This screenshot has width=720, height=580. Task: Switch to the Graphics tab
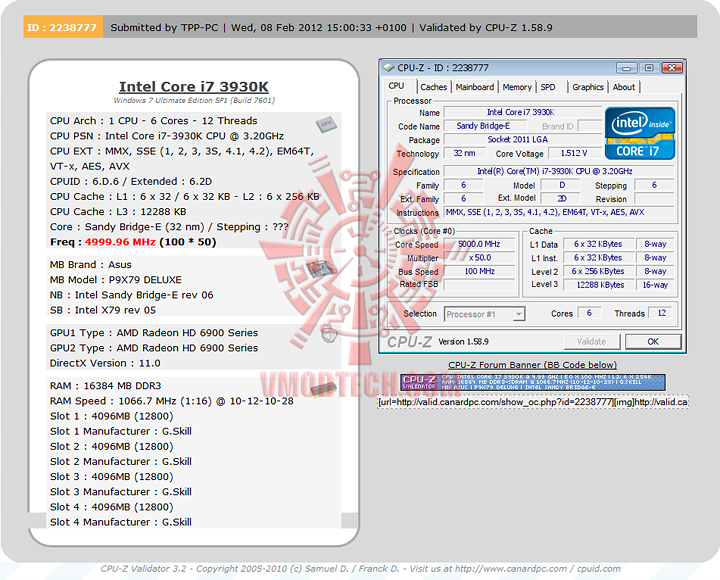point(588,87)
